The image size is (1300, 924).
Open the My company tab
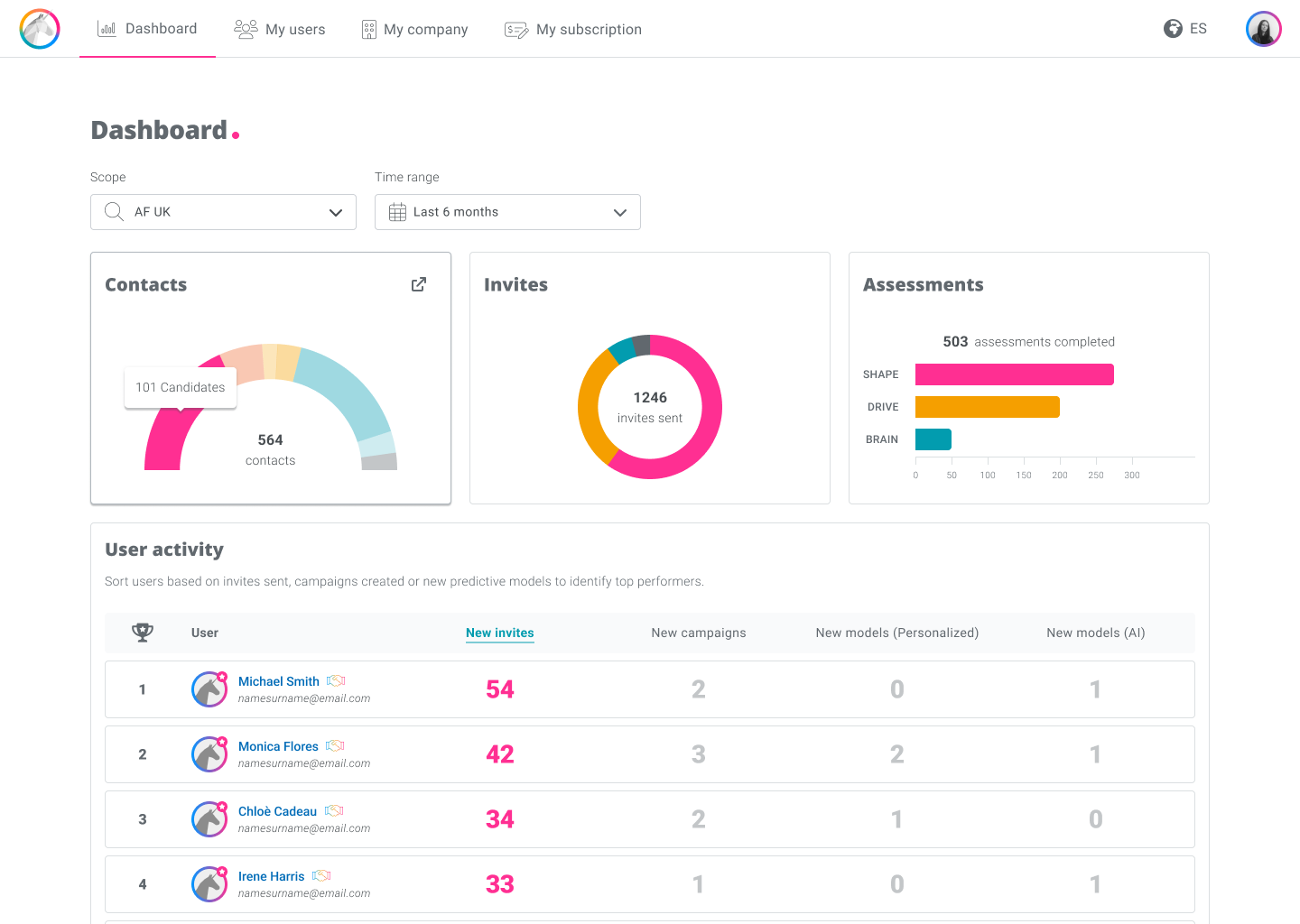[x=415, y=29]
